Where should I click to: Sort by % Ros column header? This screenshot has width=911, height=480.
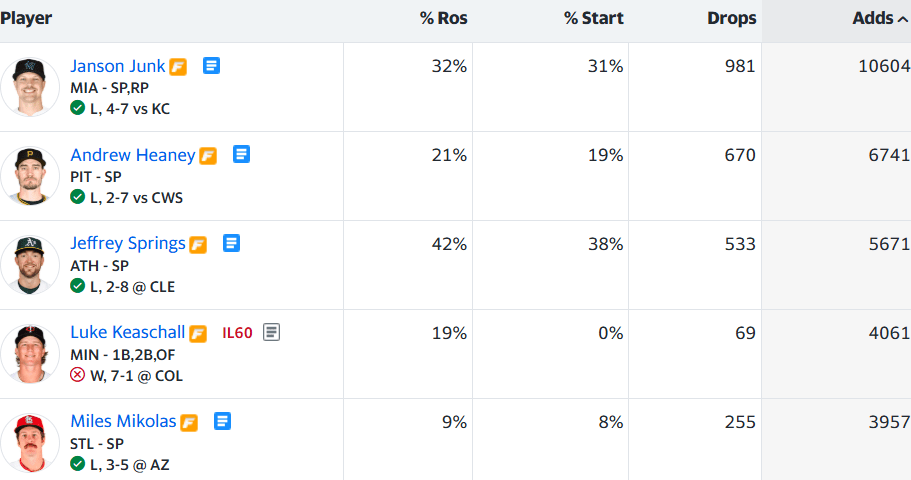coord(444,19)
